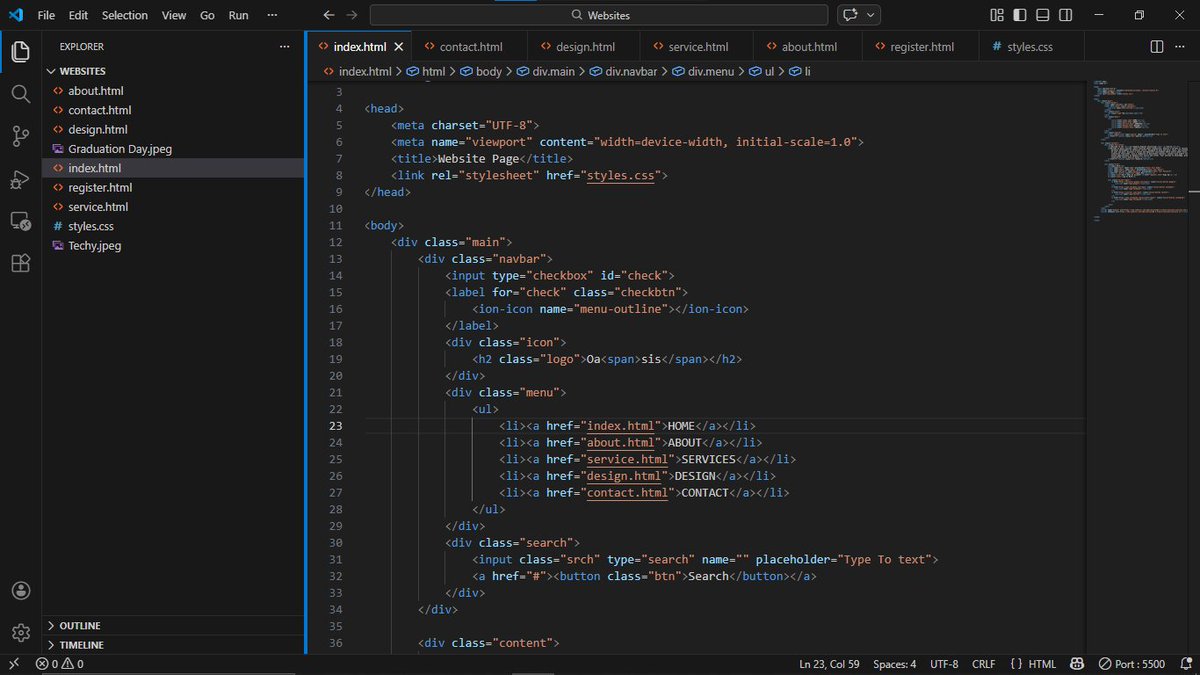This screenshot has width=1200, height=675.
Task: Click Live Server Port : 5500
Action: point(1131,664)
